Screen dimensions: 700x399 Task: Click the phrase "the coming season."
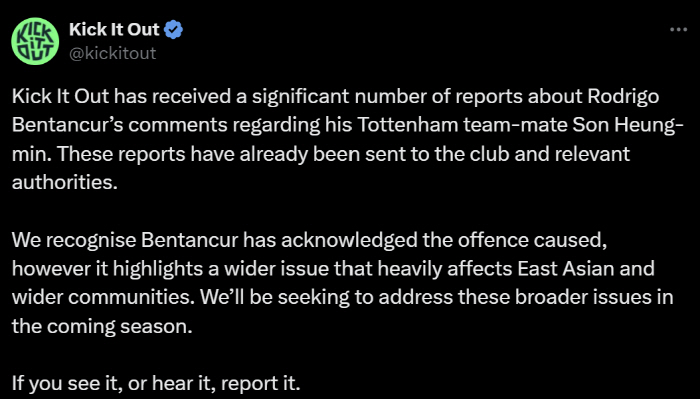point(102,326)
